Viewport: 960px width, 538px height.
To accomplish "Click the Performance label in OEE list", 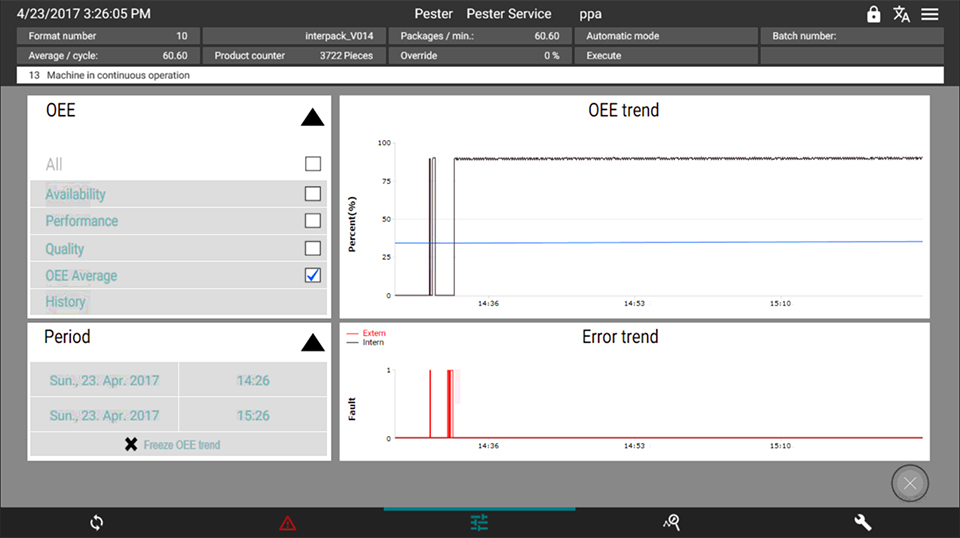I will click(82, 221).
